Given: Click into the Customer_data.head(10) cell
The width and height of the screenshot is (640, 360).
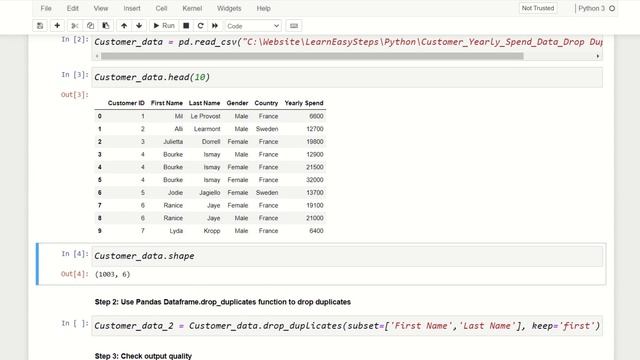Looking at the screenshot, I should (x=347, y=77).
